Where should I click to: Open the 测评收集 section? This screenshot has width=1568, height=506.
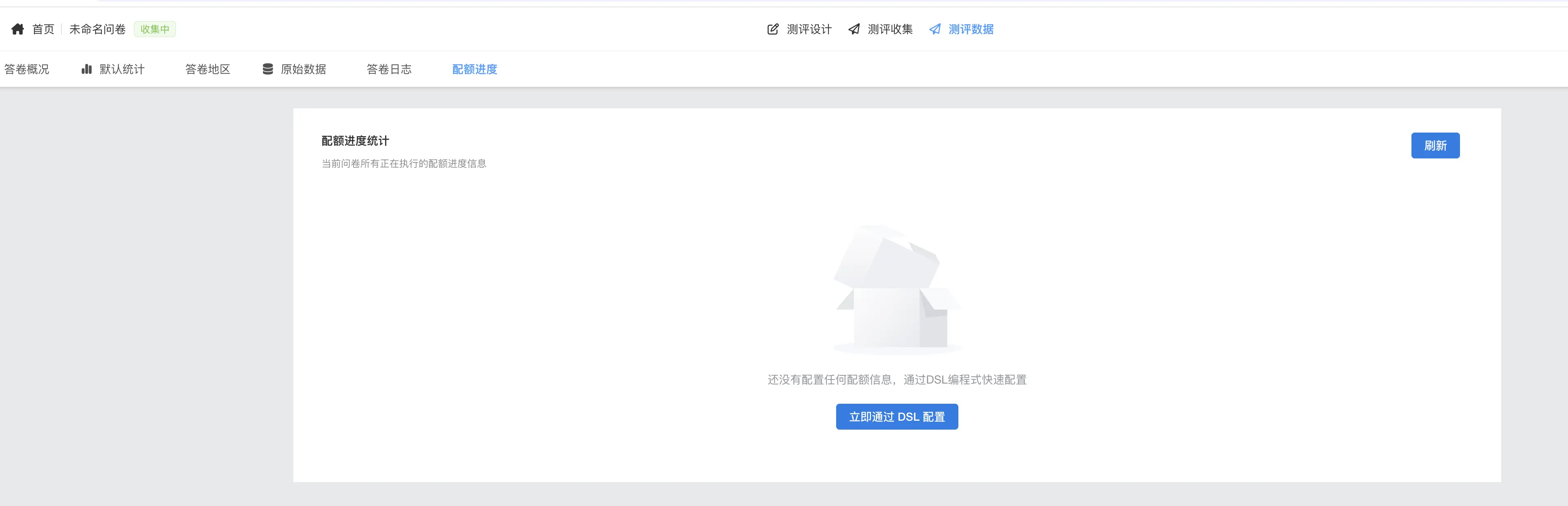pos(890,29)
